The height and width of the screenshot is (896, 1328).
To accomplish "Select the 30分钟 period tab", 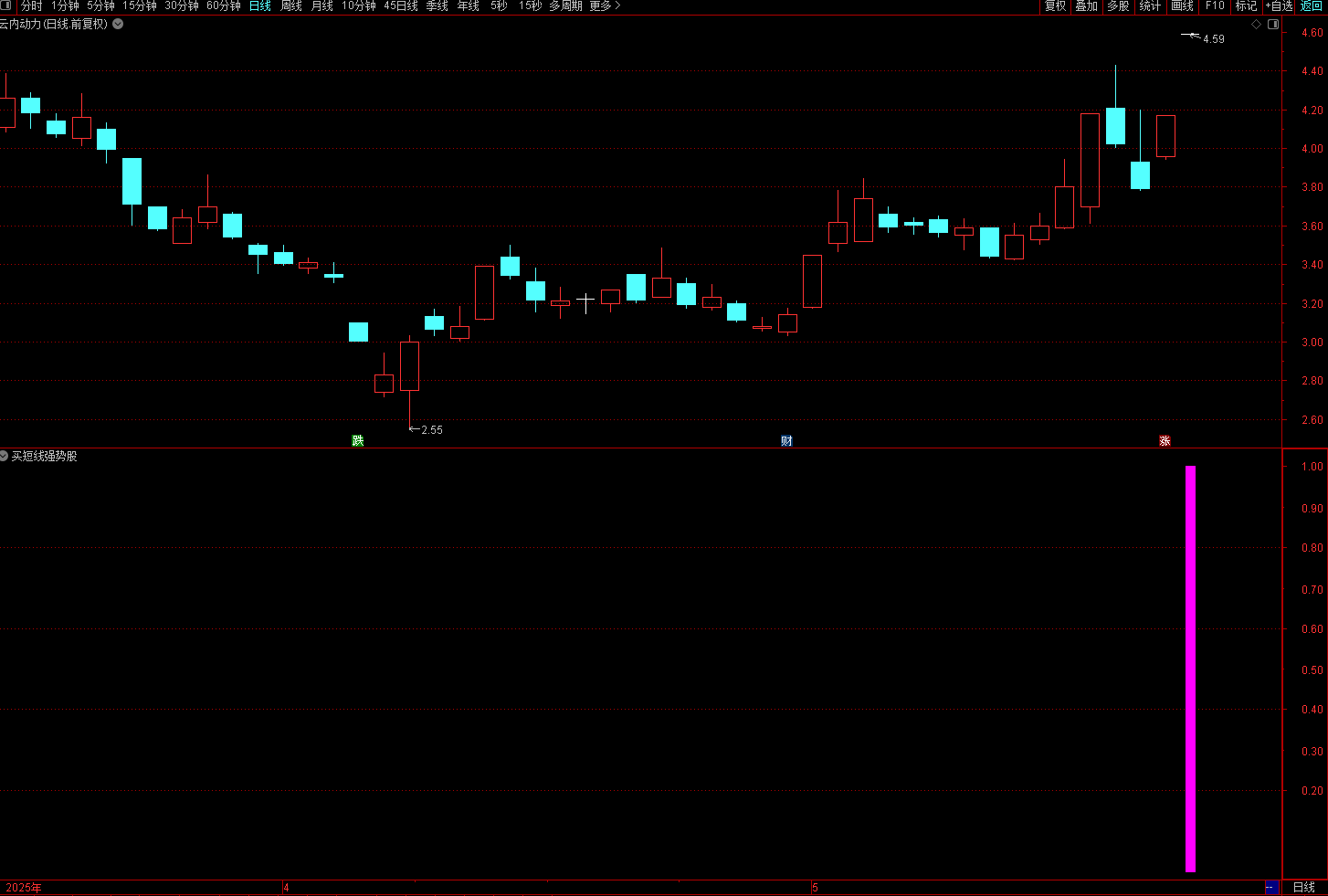I will click(182, 5).
